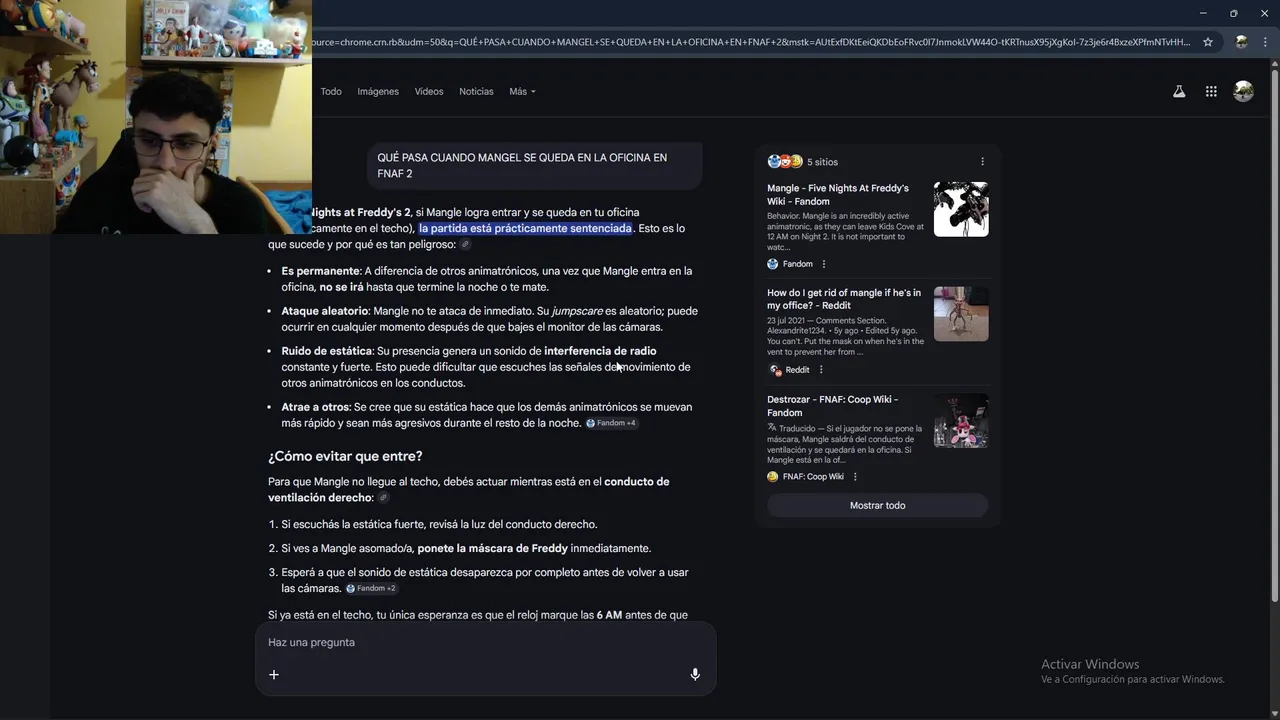Click the Chrome address bar URL

pyautogui.click(x=750, y=42)
